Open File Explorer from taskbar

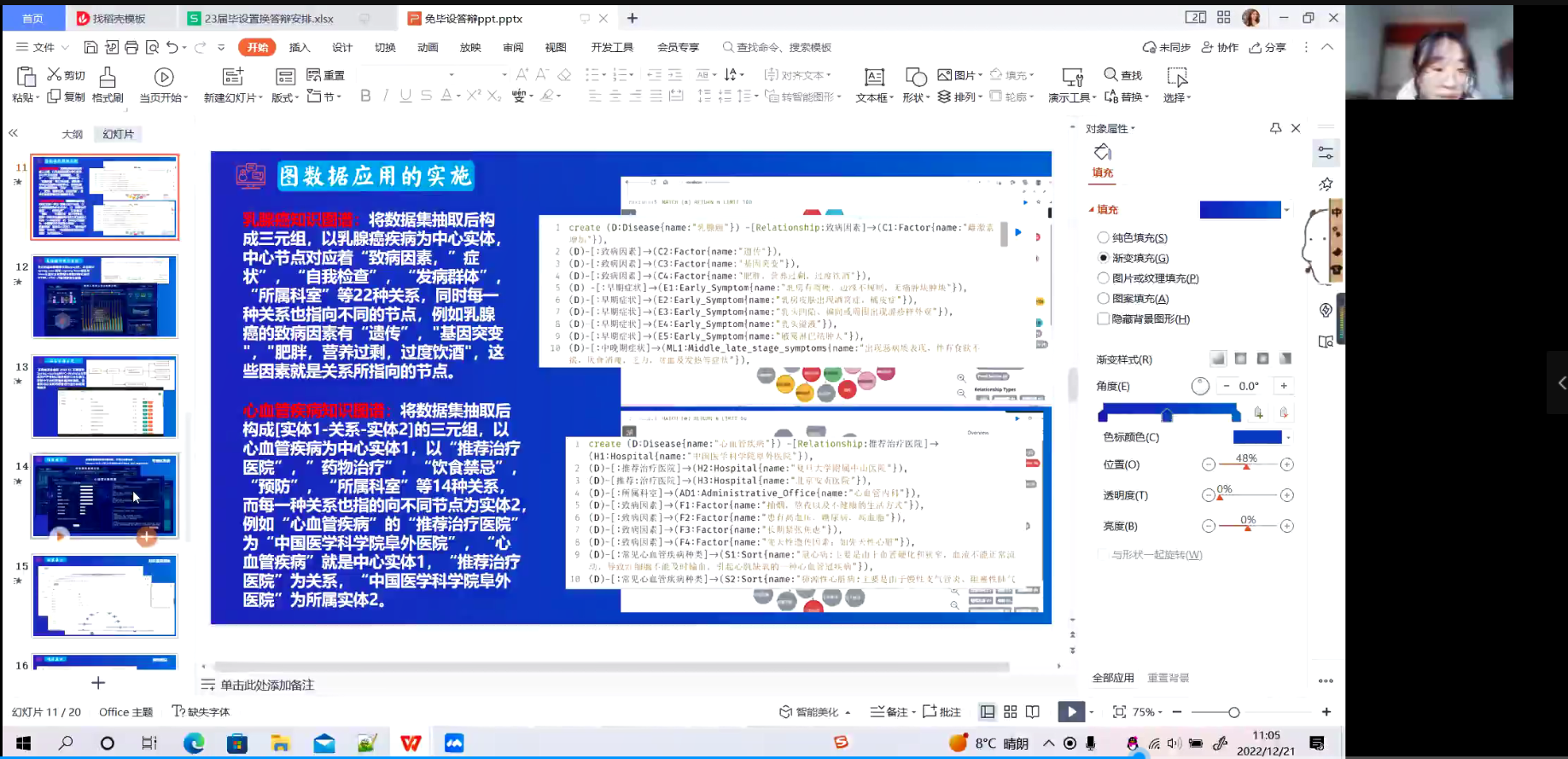[x=280, y=743]
